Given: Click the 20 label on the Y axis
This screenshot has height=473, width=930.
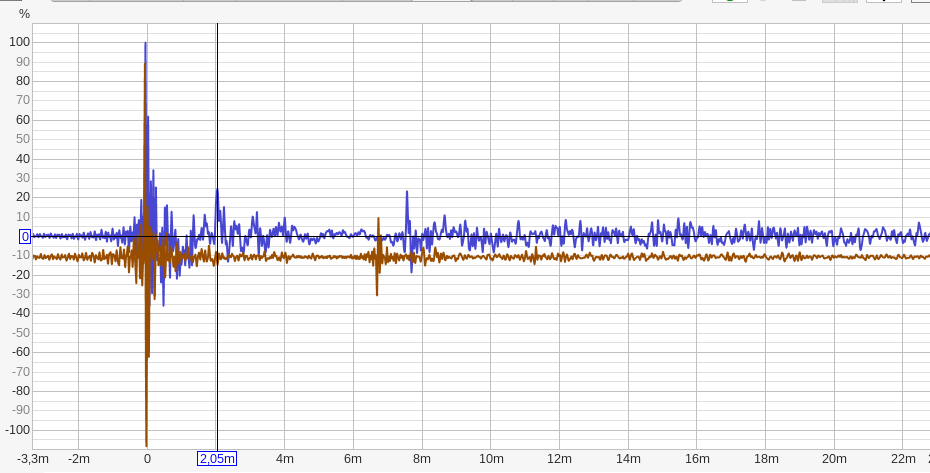Looking at the screenshot, I should pos(23,197).
